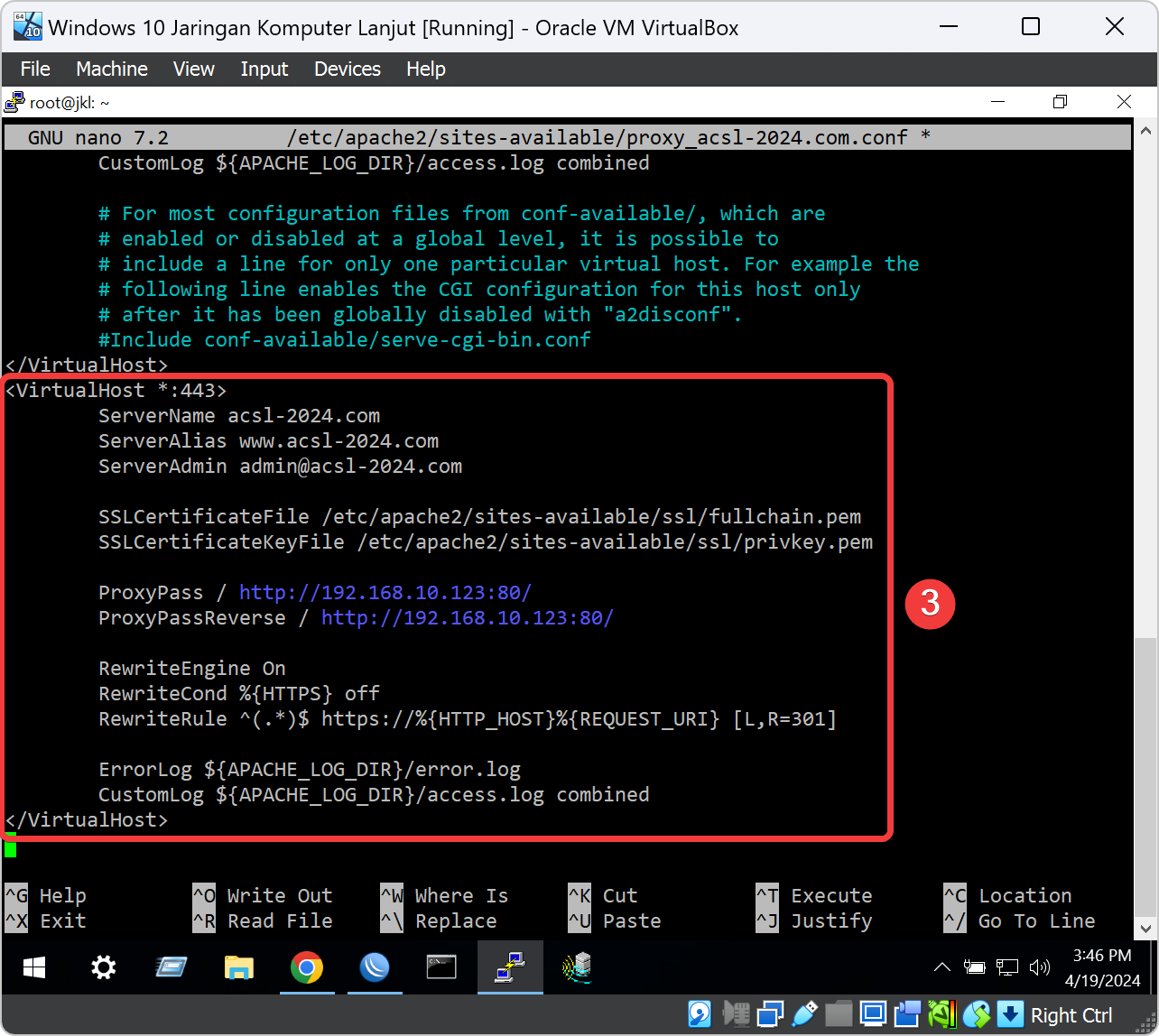Click guest tray volume speaker icon
The image size is (1159, 1036).
click(x=1040, y=967)
